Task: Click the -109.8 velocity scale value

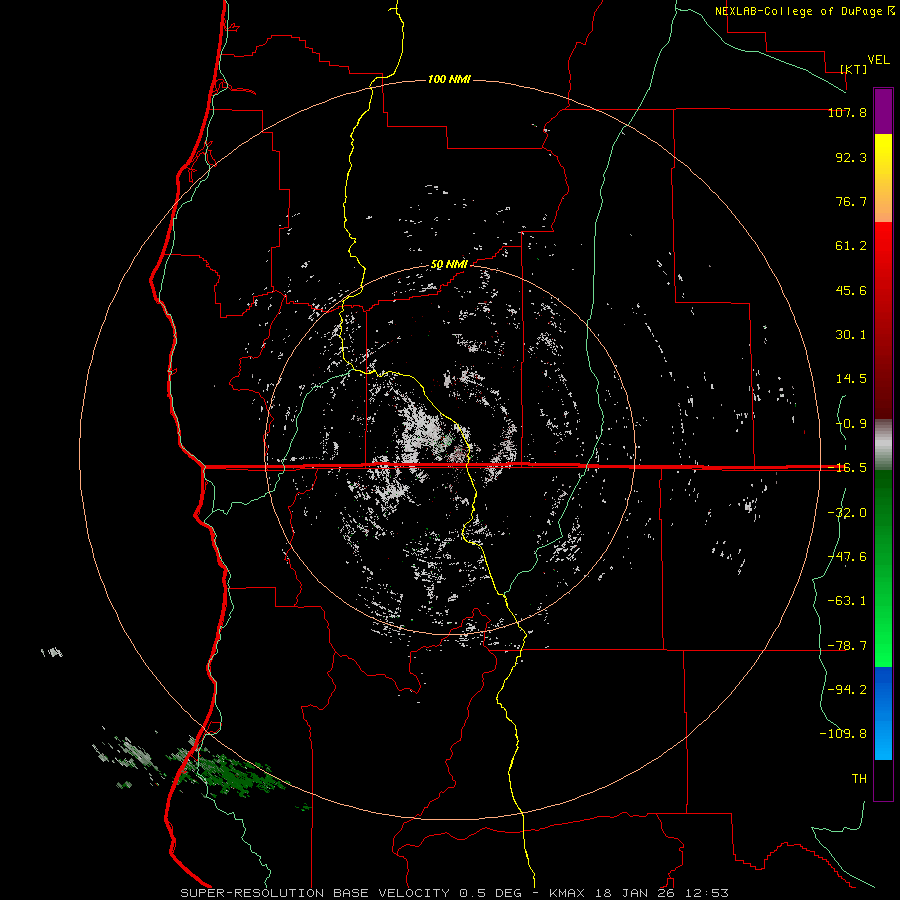Action: click(843, 734)
